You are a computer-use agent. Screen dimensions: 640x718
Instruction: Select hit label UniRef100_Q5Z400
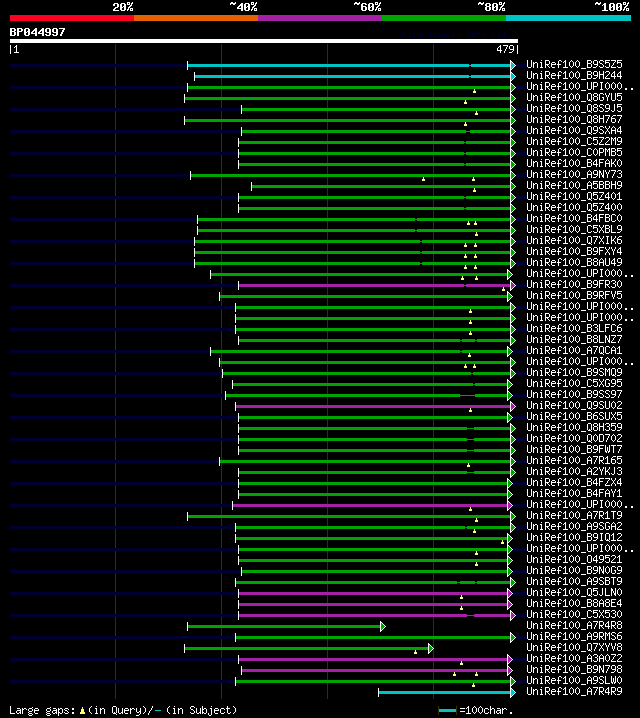pos(574,207)
